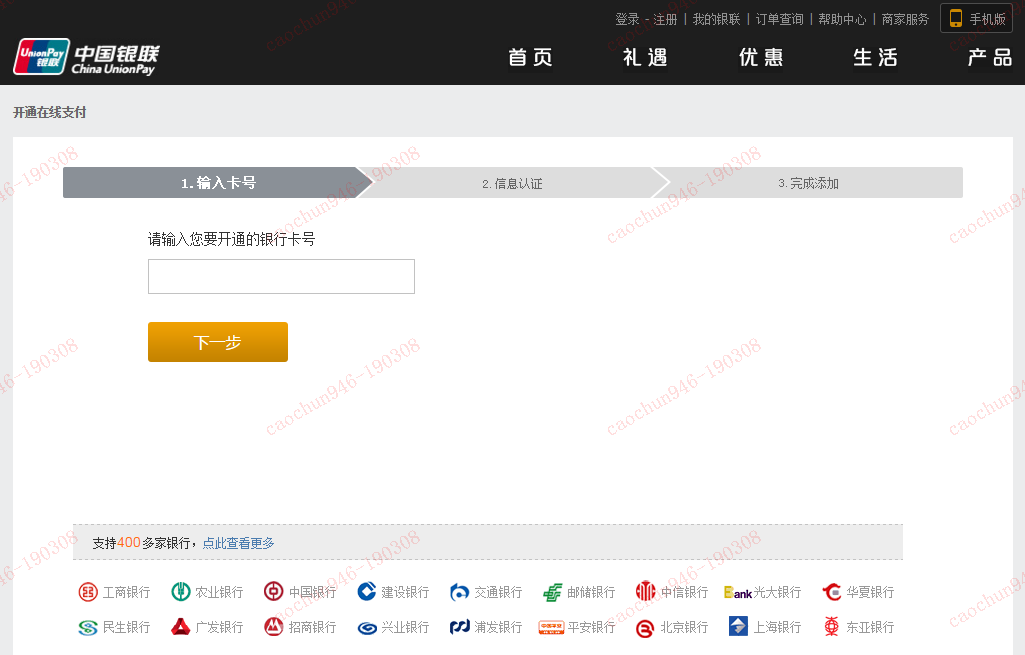Select the 上海银行 logo icon
The height and width of the screenshot is (655, 1025).
pyautogui.click(x=738, y=626)
